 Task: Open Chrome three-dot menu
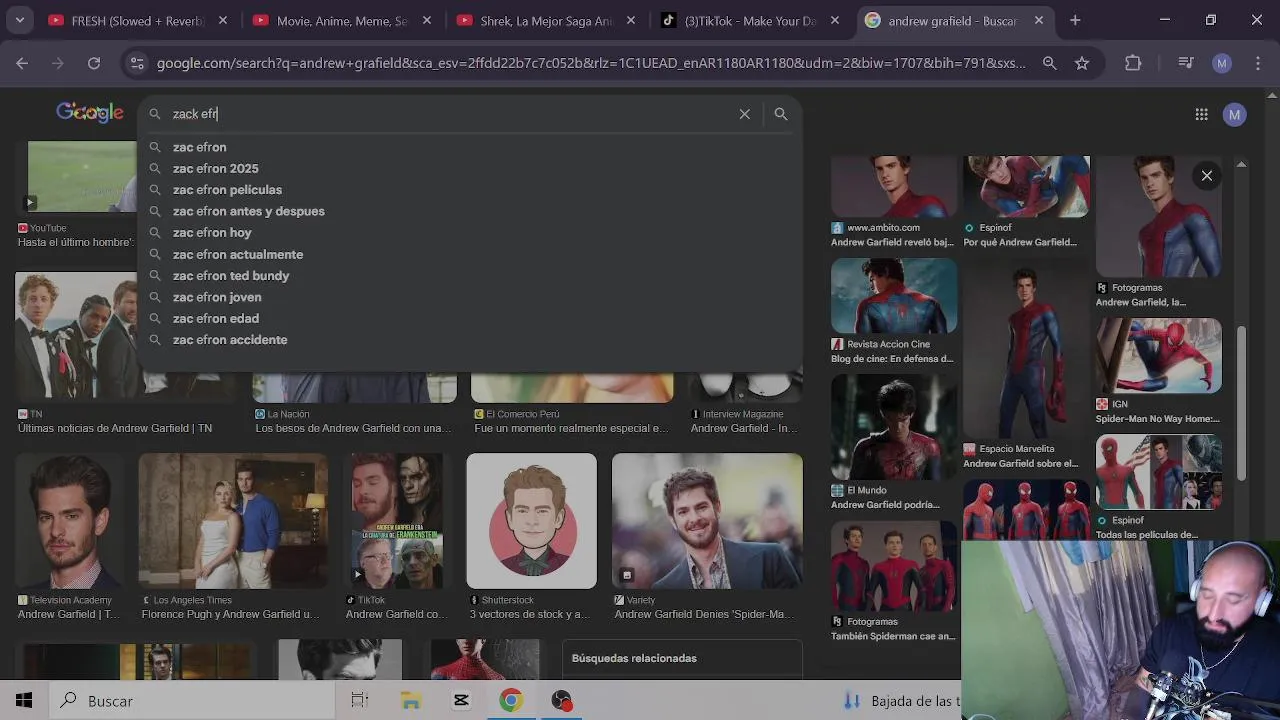coord(1257,63)
